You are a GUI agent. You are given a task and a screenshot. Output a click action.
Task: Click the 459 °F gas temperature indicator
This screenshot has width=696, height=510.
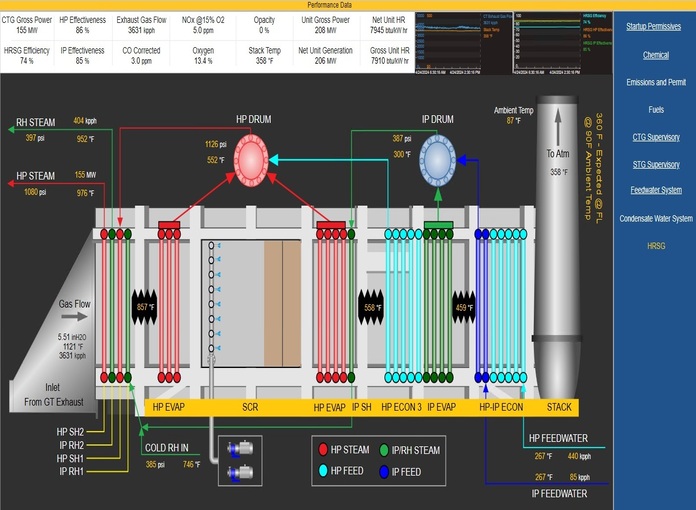coord(464,307)
